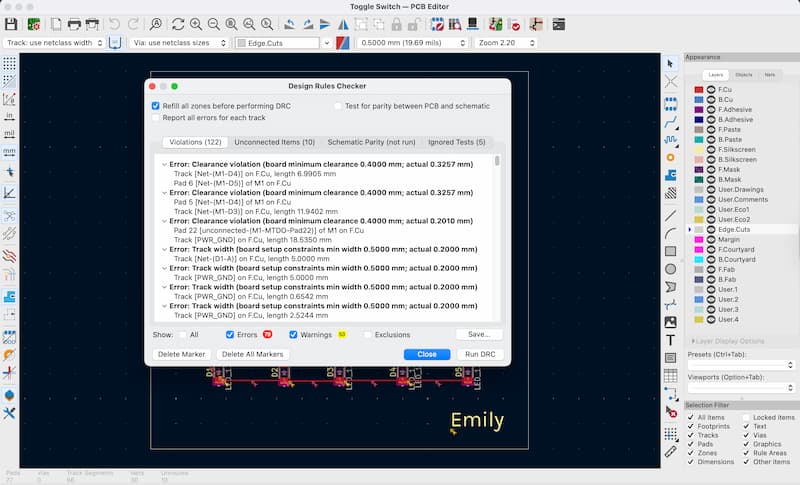Select the Tune Length meander tool
The image size is (800, 485).
point(670,140)
